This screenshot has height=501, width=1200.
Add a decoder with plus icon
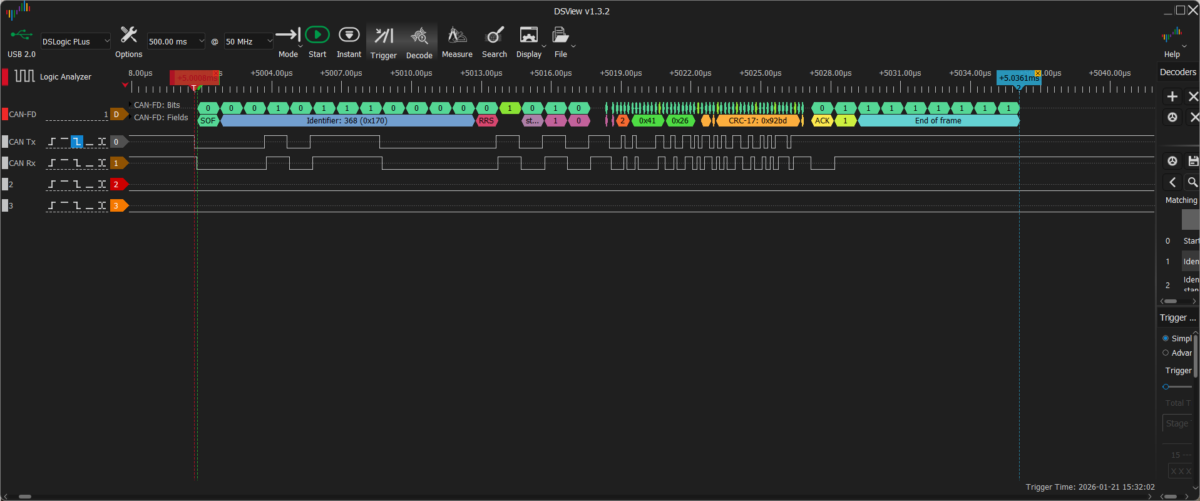coord(1172,97)
